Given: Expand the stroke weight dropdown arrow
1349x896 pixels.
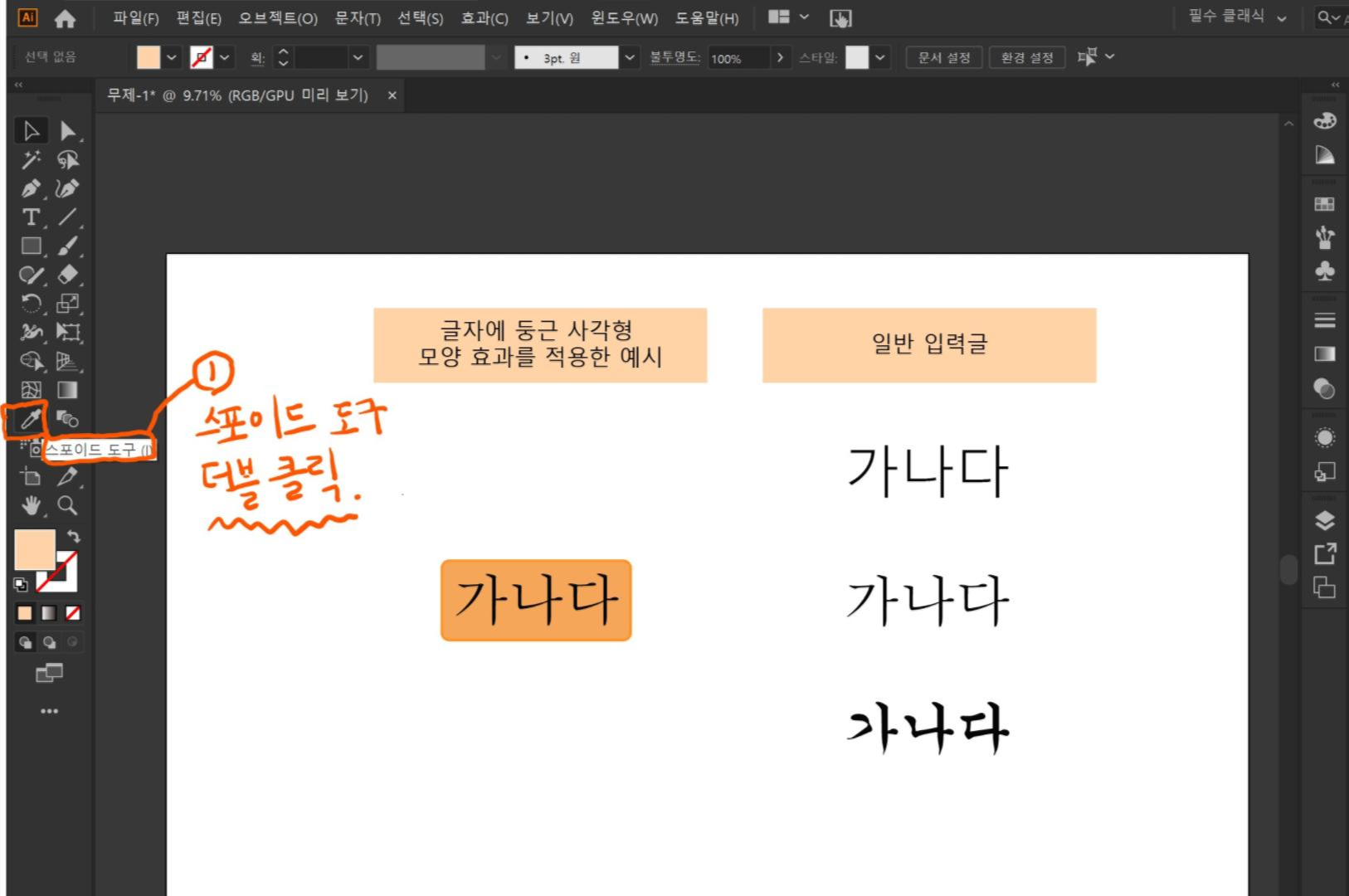Looking at the screenshot, I should (x=358, y=57).
